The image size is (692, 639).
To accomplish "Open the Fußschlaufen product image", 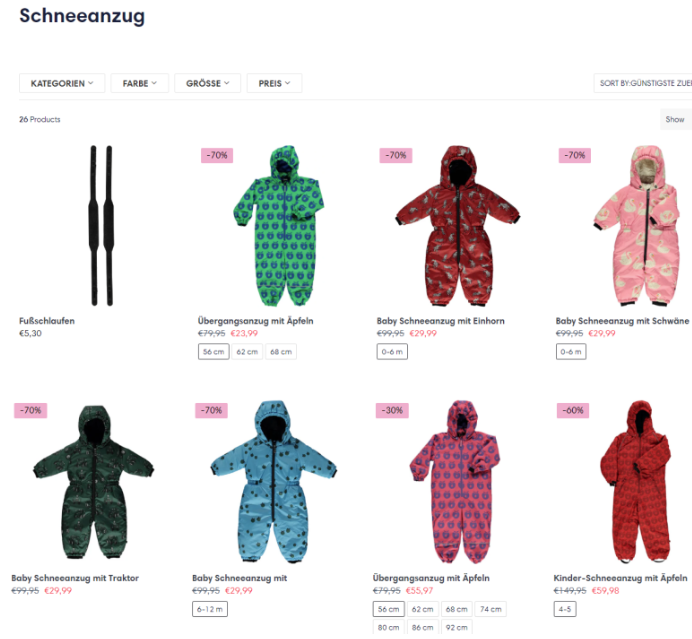I will 102,226.
